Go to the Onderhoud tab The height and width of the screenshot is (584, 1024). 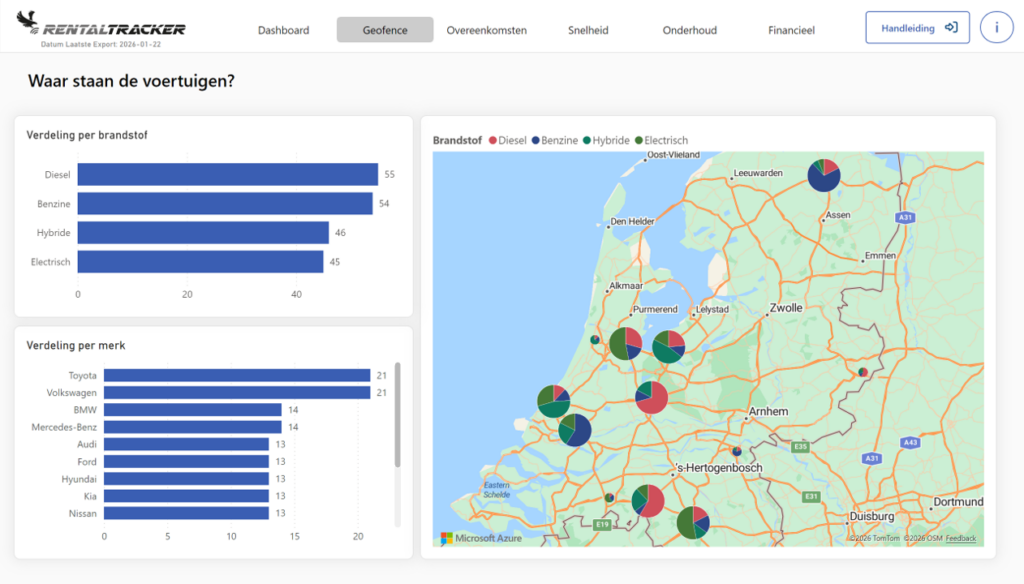click(690, 30)
